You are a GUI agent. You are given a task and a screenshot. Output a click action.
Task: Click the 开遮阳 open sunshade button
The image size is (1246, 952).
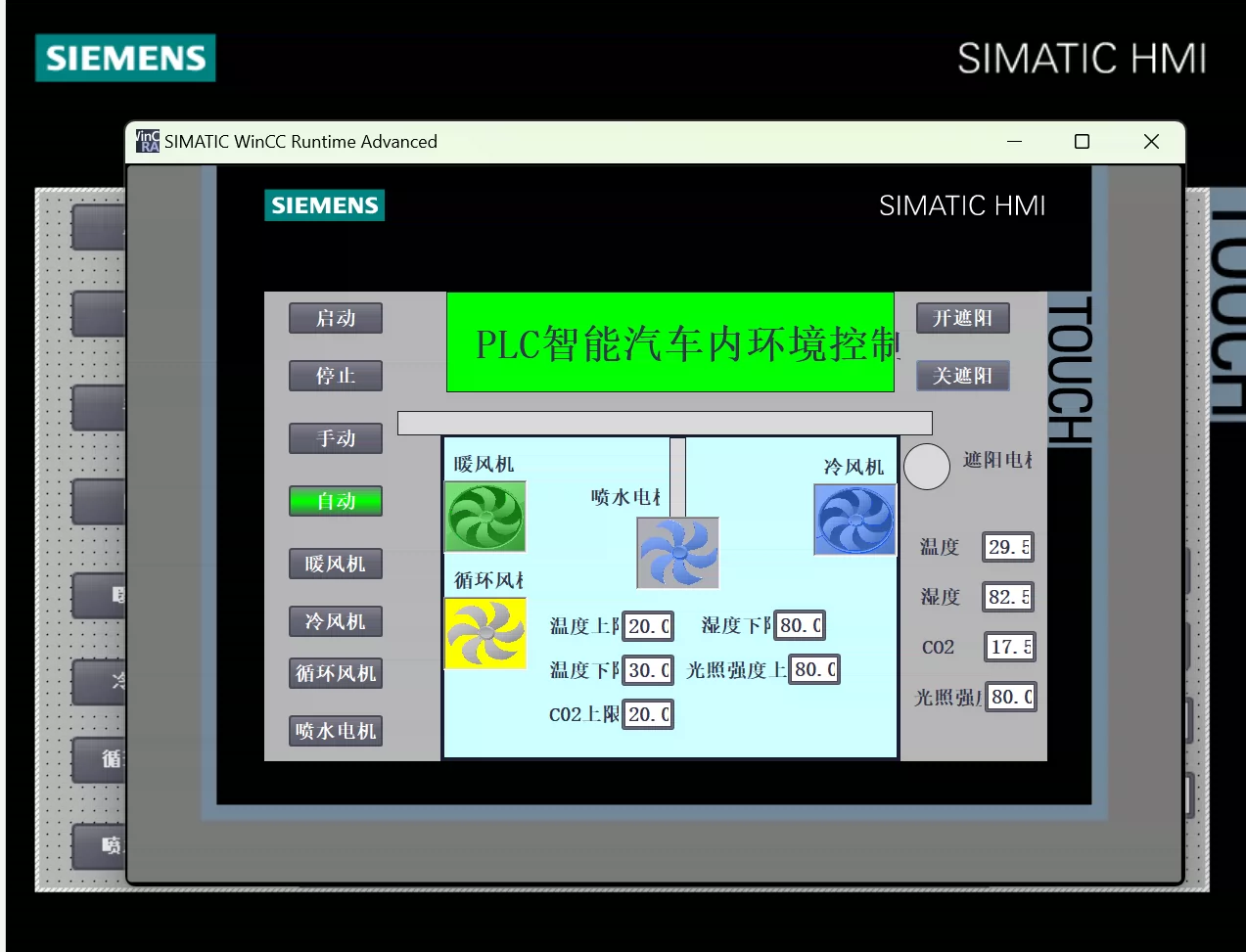coord(963,318)
